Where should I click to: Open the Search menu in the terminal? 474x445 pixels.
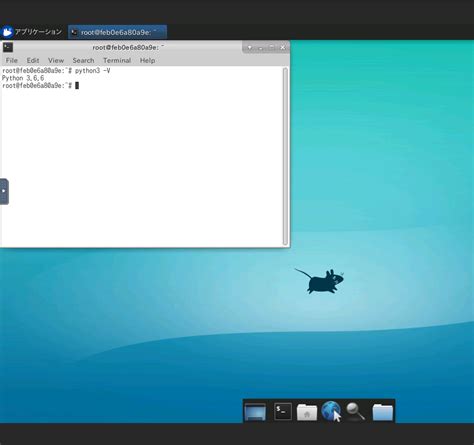pyautogui.click(x=83, y=60)
